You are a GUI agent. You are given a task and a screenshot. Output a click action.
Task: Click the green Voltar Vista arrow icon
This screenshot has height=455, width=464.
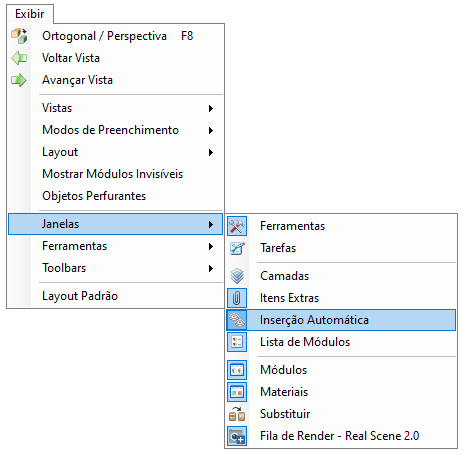coord(19,58)
